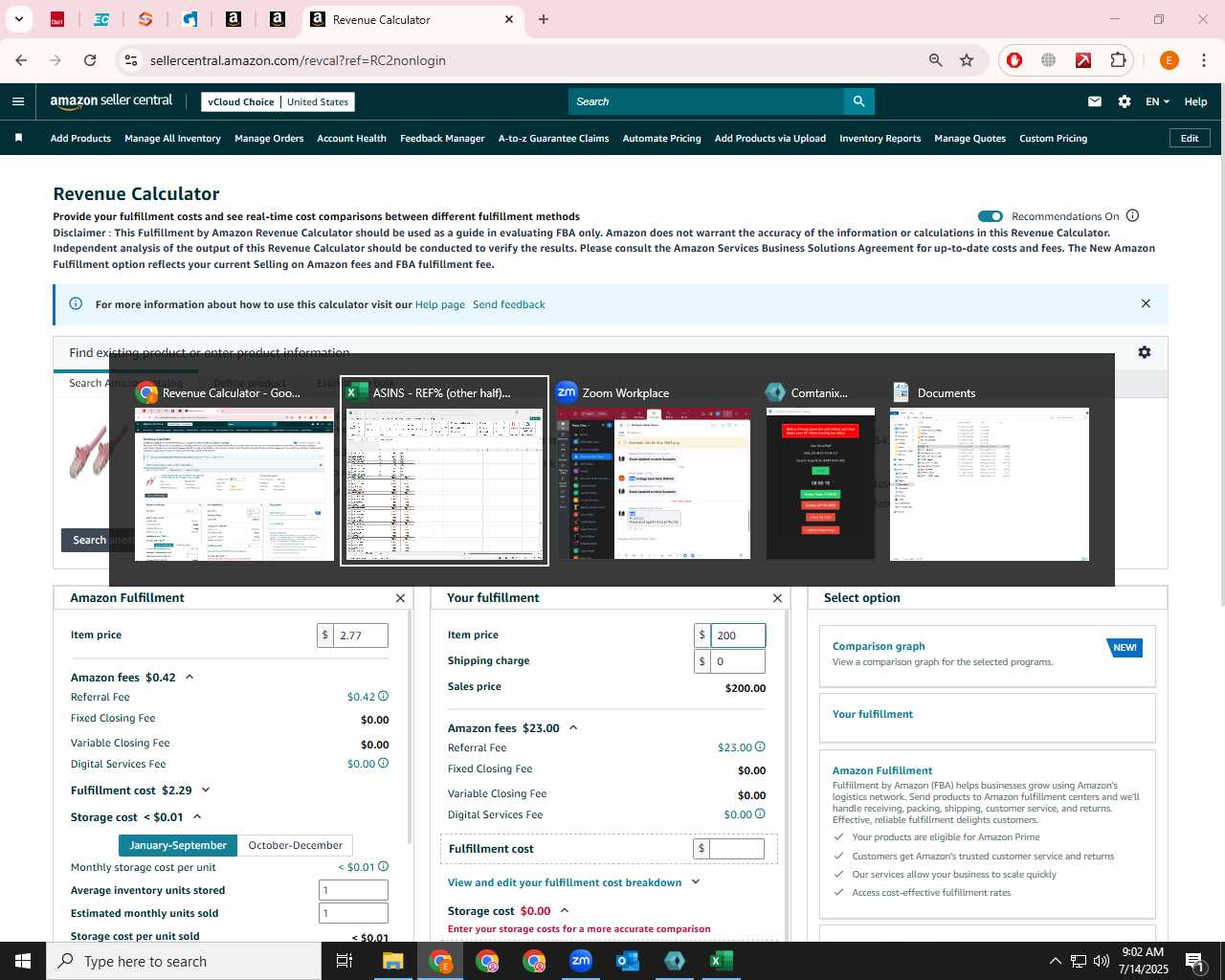Dismiss the help information banner
The height and width of the screenshot is (980, 1225).
pyautogui.click(x=1146, y=303)
